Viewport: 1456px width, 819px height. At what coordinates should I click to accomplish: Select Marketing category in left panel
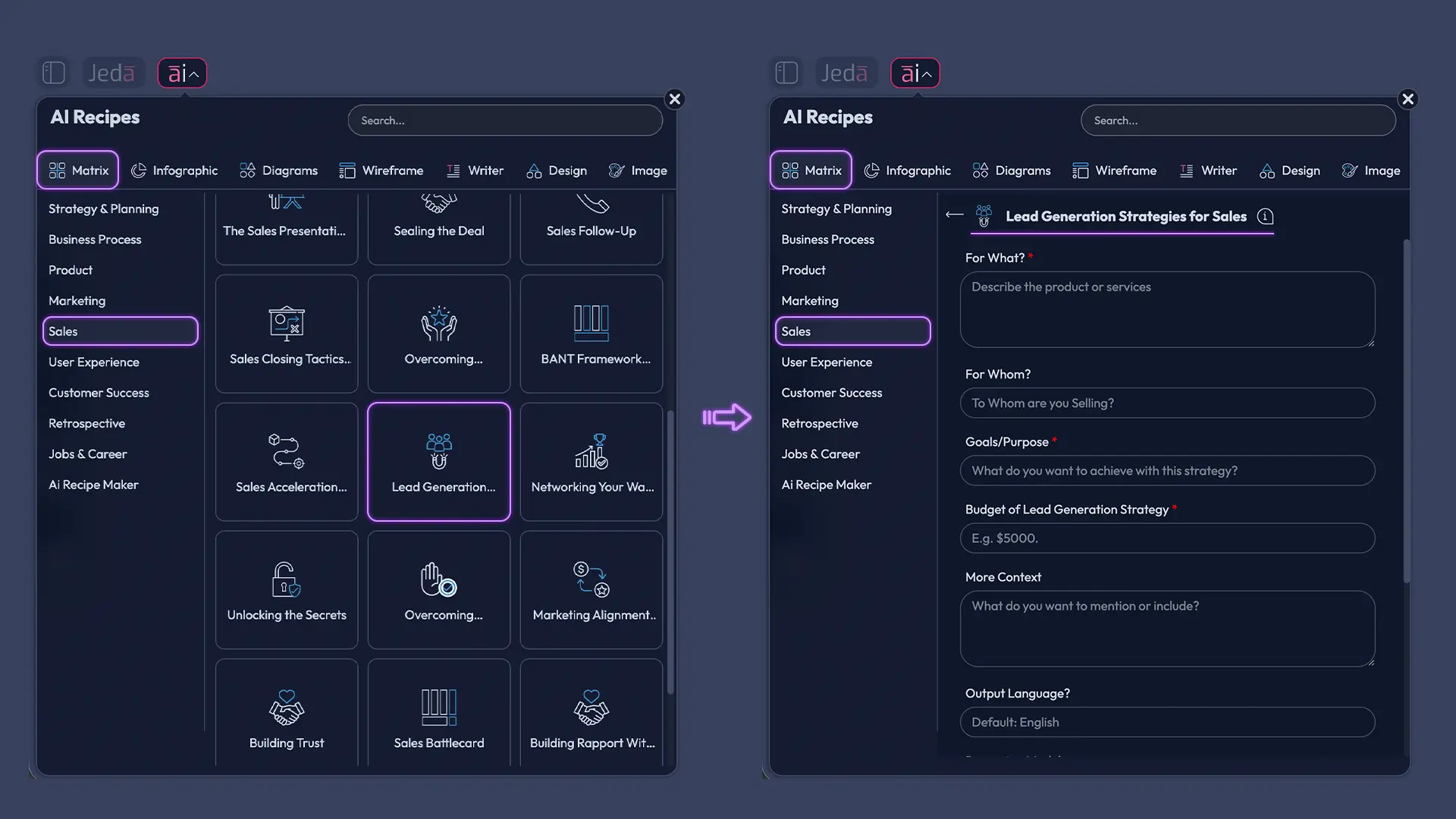tap(77, 301)
